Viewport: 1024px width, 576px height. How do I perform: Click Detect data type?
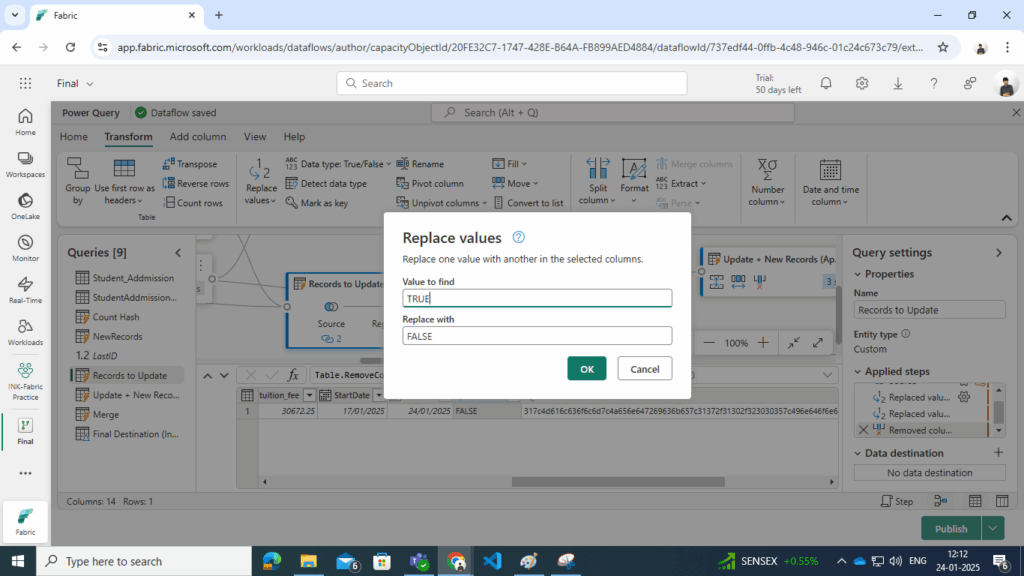326,184
